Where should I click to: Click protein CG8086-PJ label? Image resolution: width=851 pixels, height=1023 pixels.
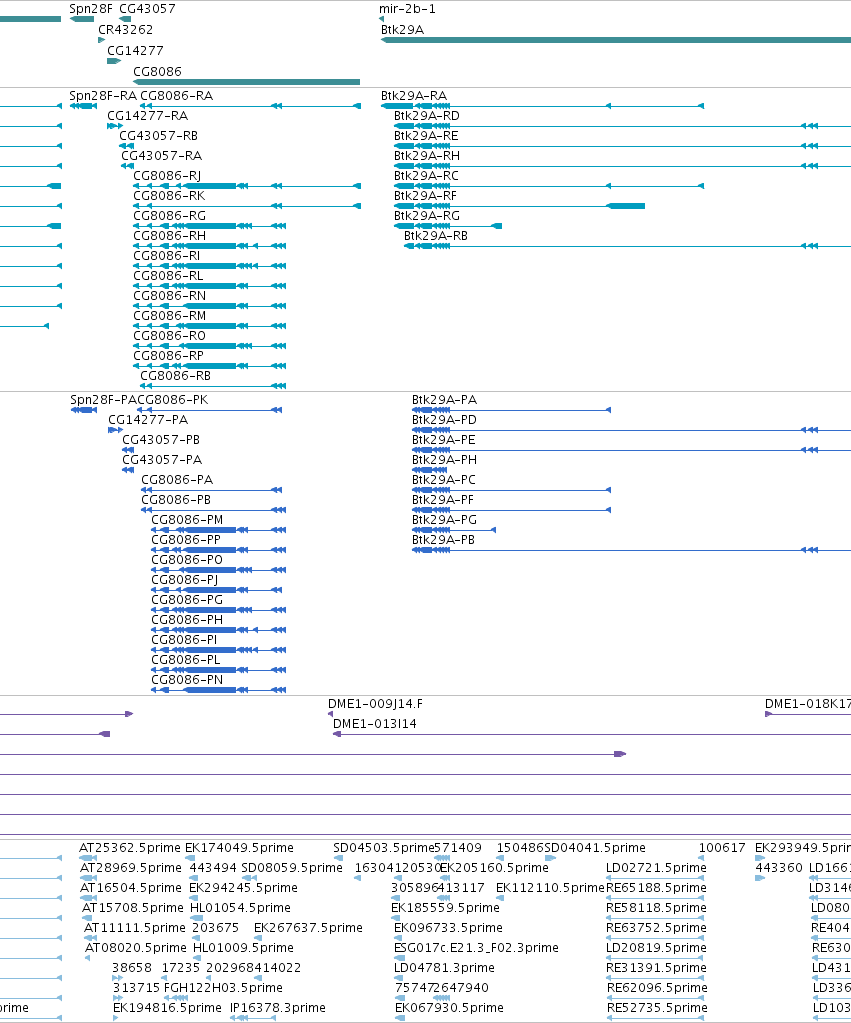tap(185, 580)
